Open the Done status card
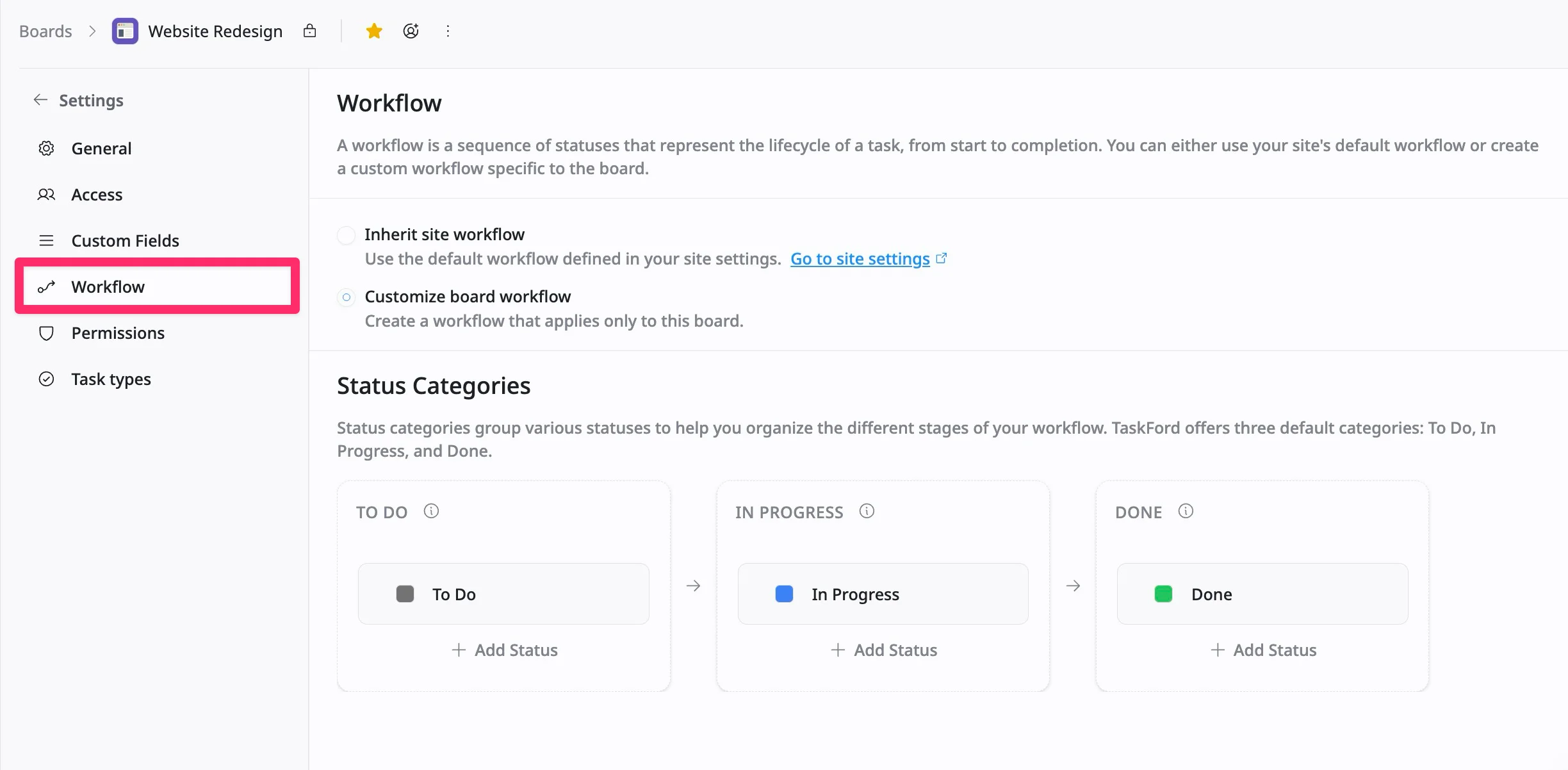1568x770 pixels. click(1262, 594)
